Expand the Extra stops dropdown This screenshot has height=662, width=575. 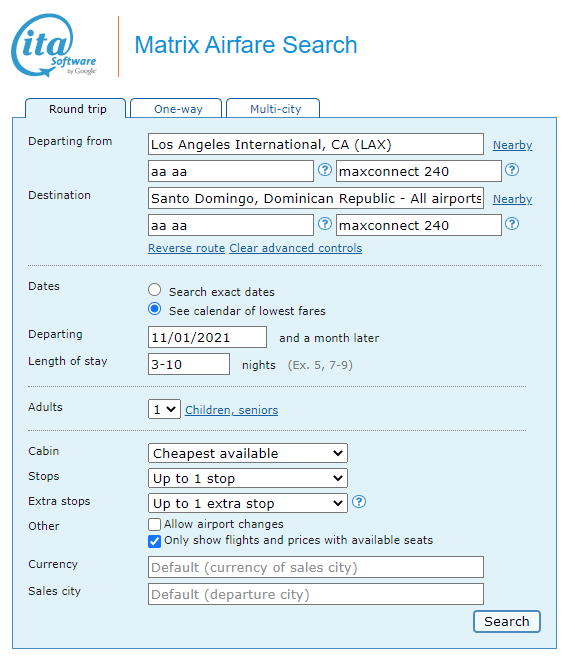click(248, 503)
